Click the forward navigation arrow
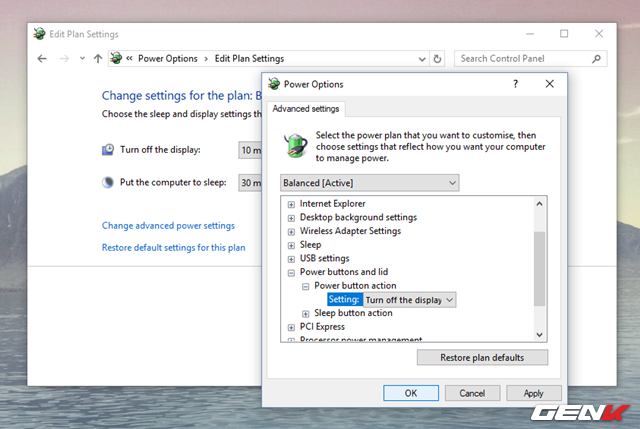This screenshot has height=429, width=640. pos(64,59)
